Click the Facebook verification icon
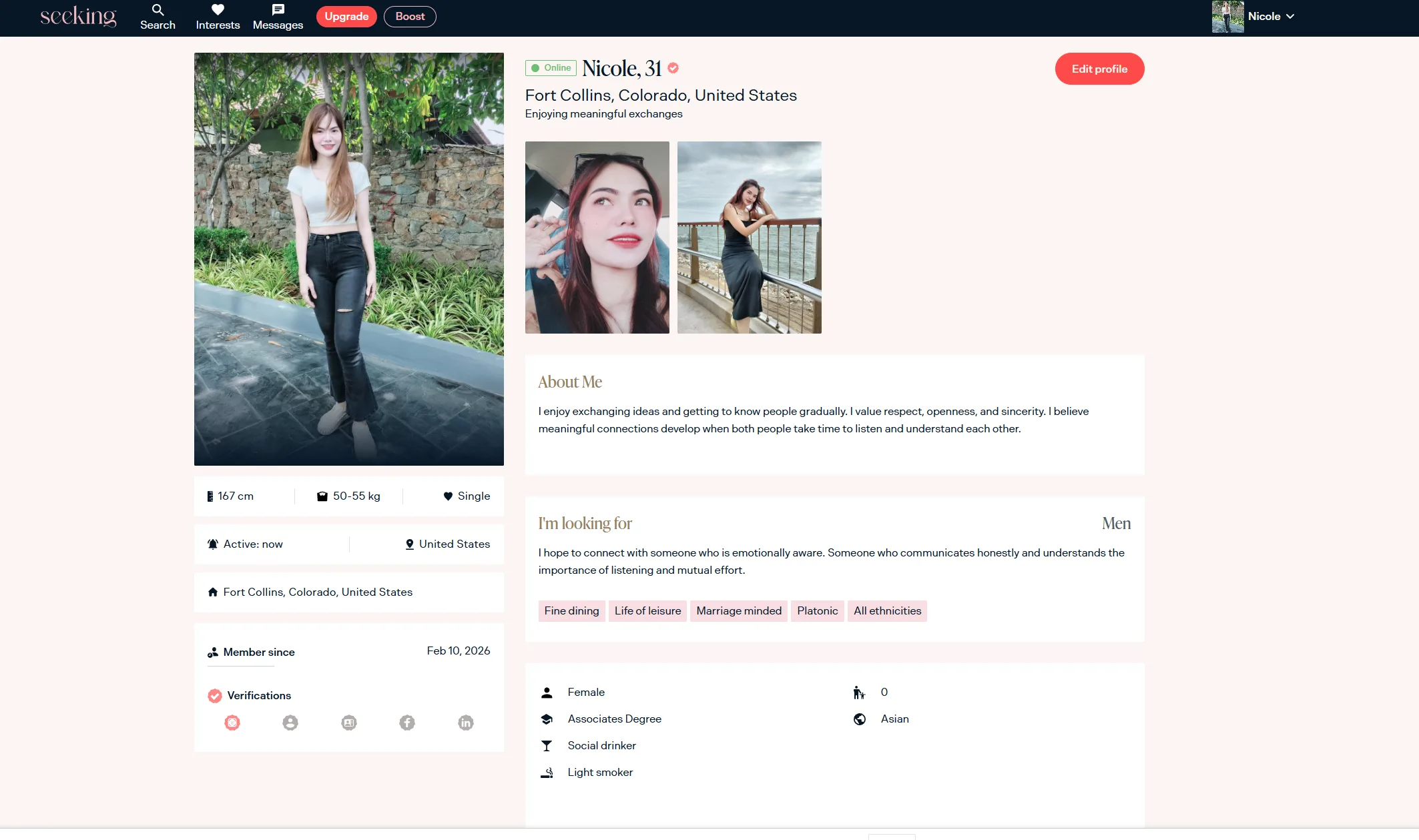1419x840 pixels. coord(407,723)
